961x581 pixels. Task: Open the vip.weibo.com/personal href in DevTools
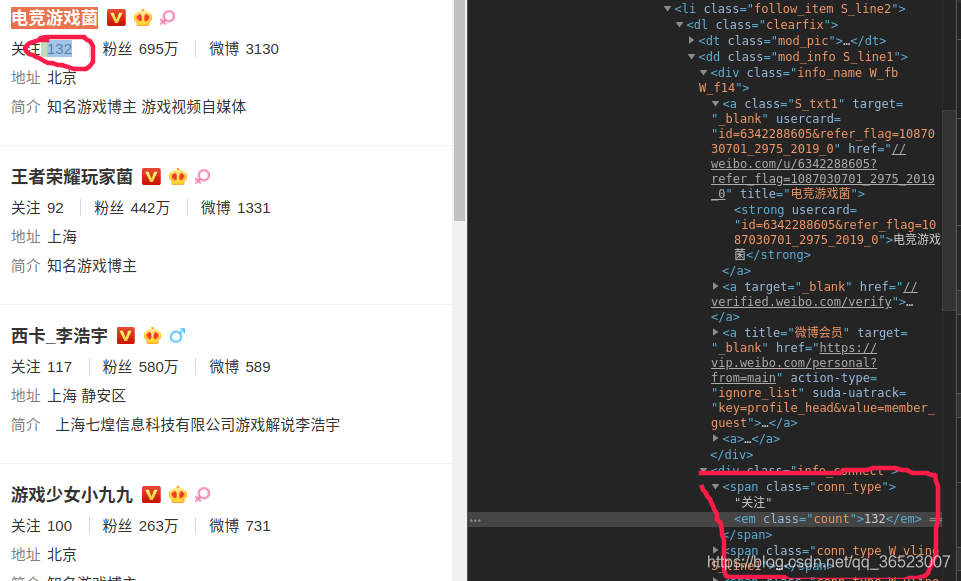point(794,363)
